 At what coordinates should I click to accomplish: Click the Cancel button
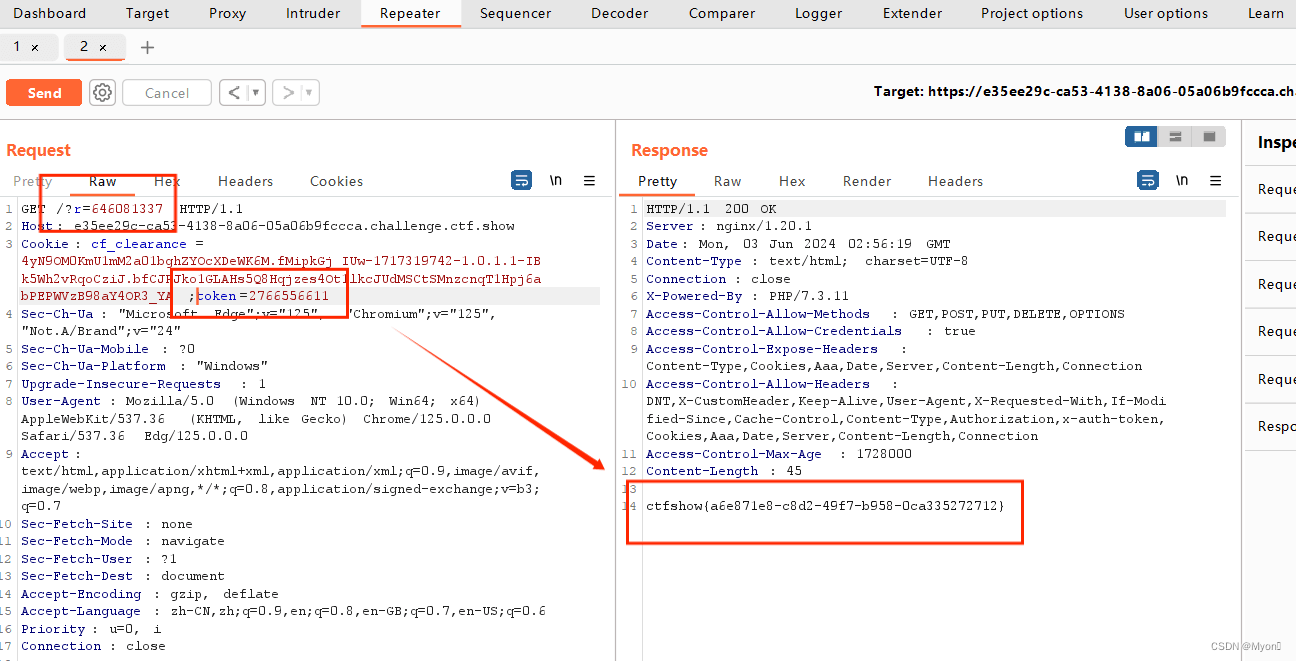(167, 93)
